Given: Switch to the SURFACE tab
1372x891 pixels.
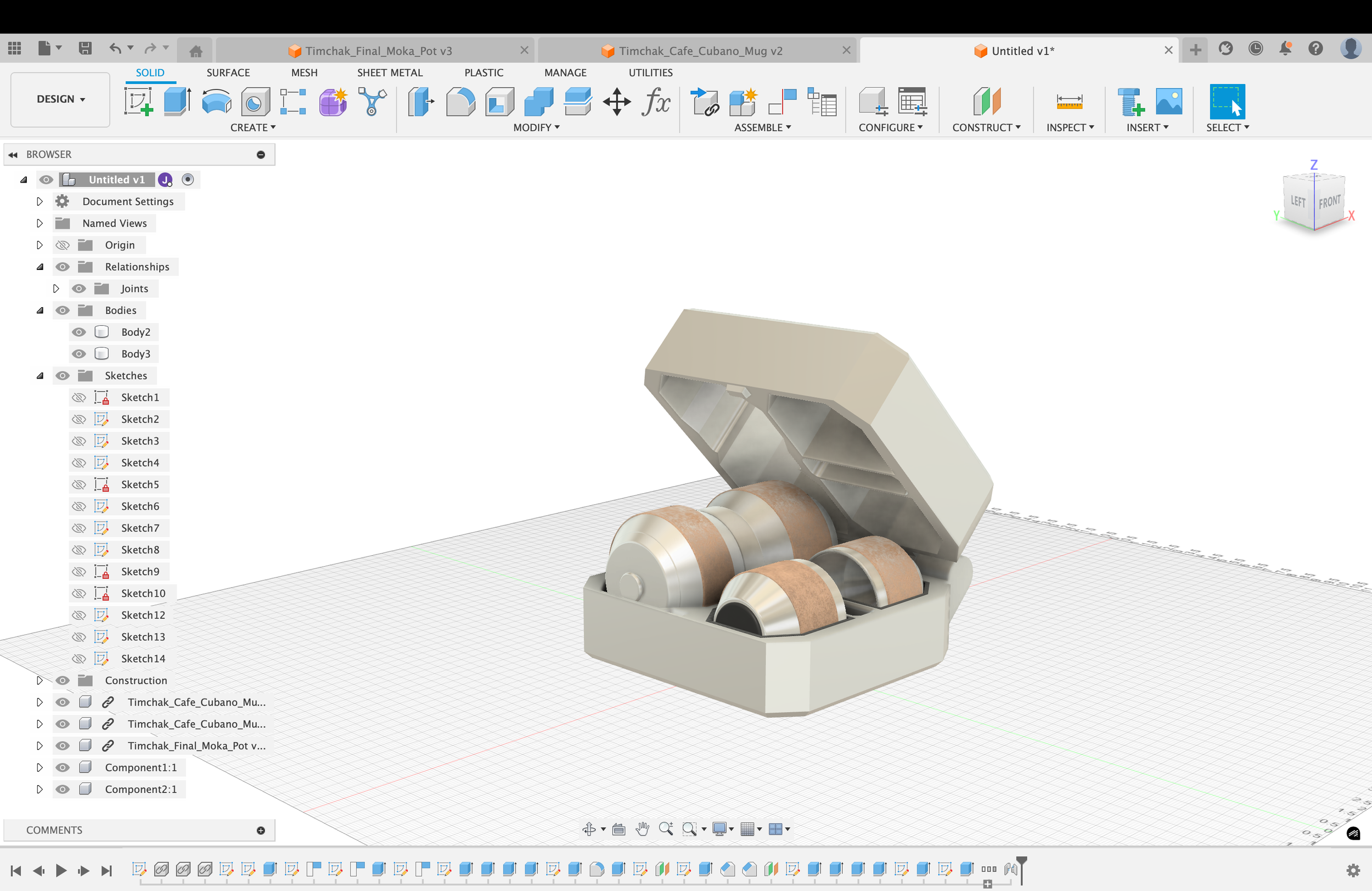Looking at the screenshot, I should pos(228,72).
